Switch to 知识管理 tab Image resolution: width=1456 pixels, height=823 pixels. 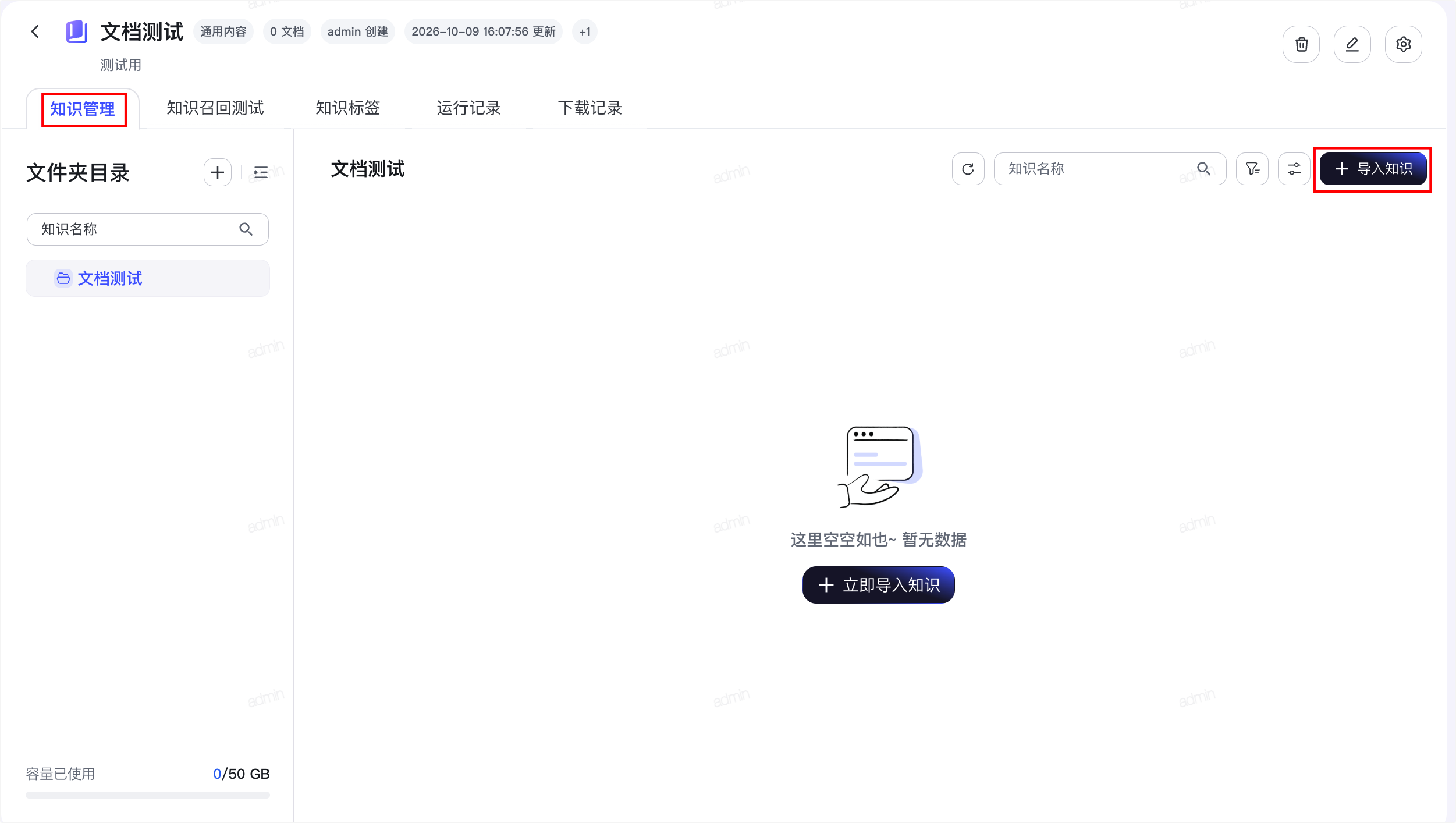pyautogui.click(x=83, y=109)
